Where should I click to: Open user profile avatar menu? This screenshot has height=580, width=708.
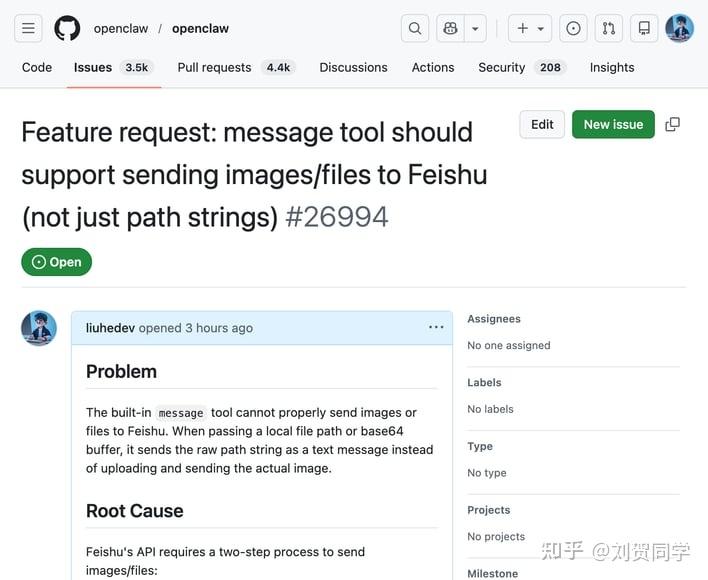click(x=680, y=28)
